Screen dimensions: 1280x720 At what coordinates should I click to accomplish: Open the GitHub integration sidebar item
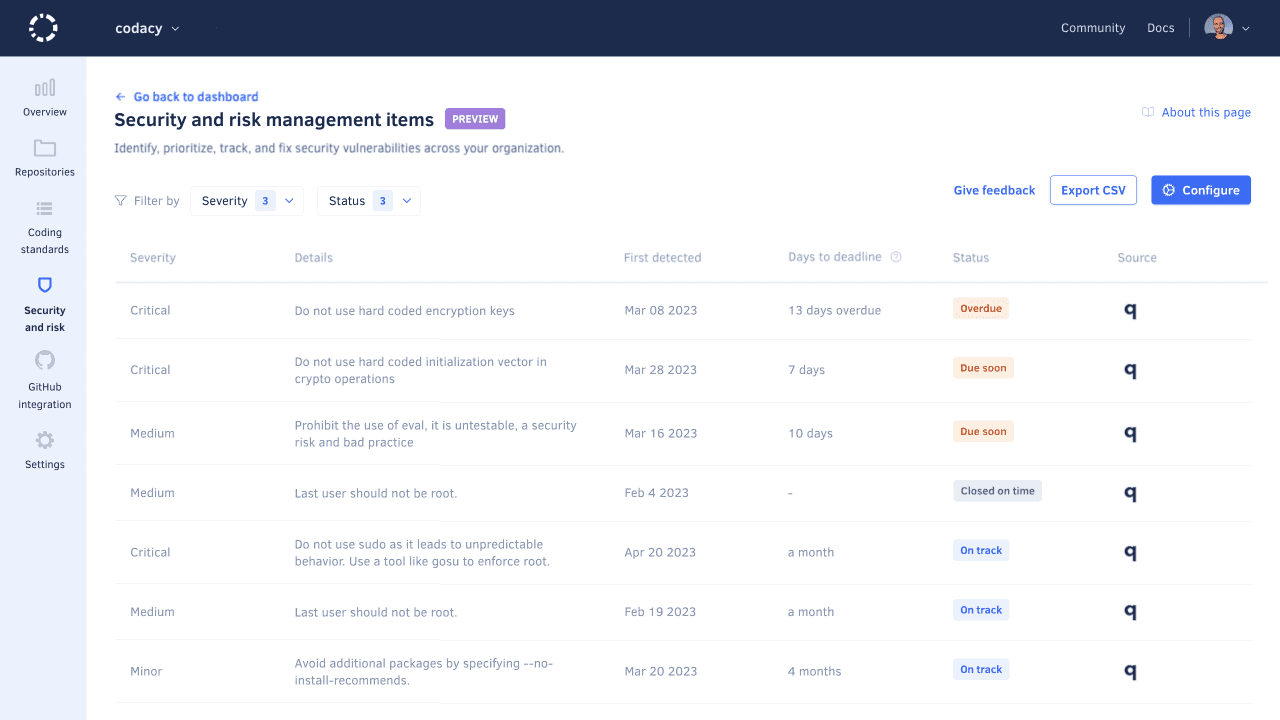point(44,375)
